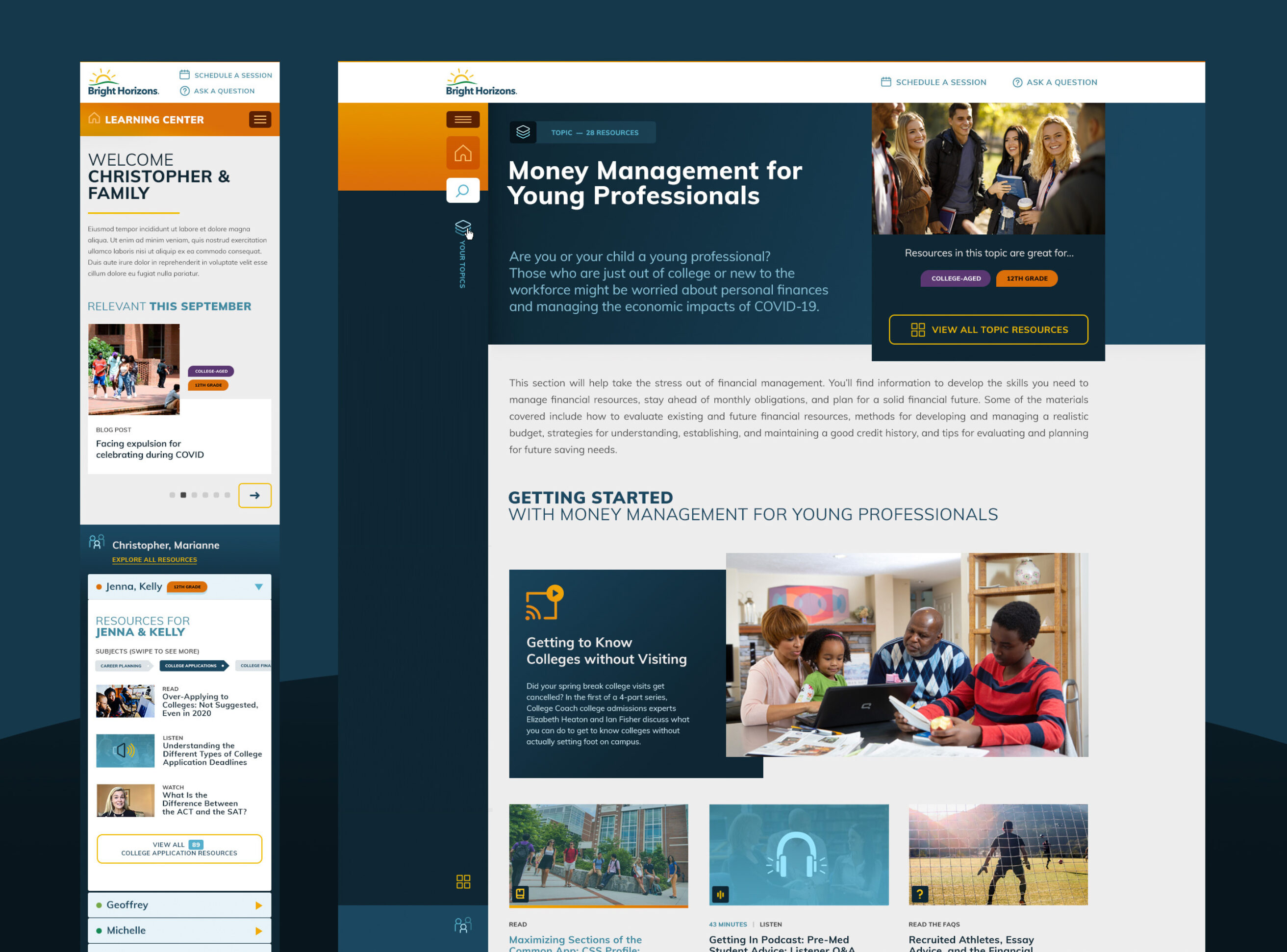
Task: Select the third carousel pagination dot
Action: coord(194,495)
